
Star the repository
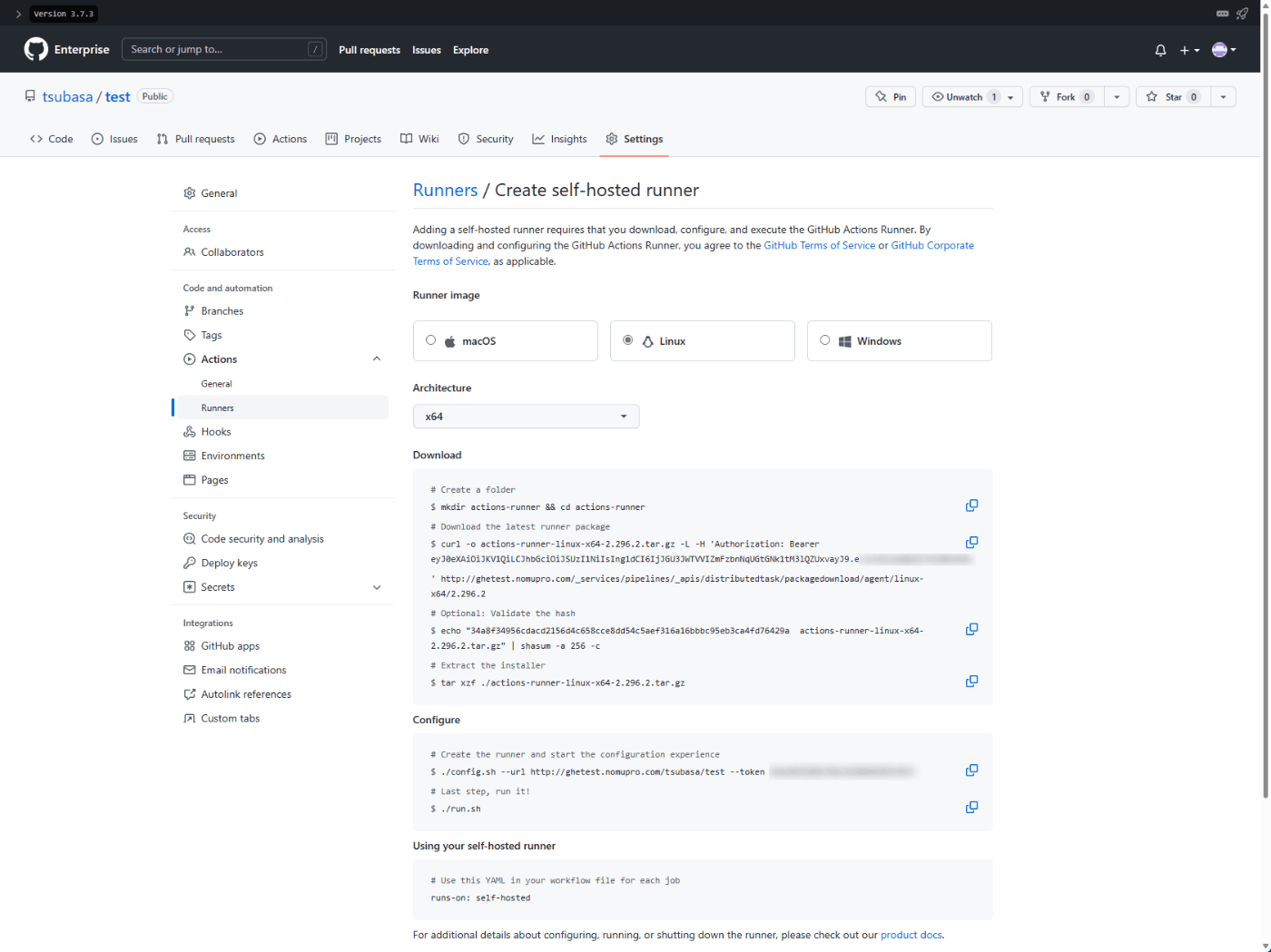[1173, 97]
